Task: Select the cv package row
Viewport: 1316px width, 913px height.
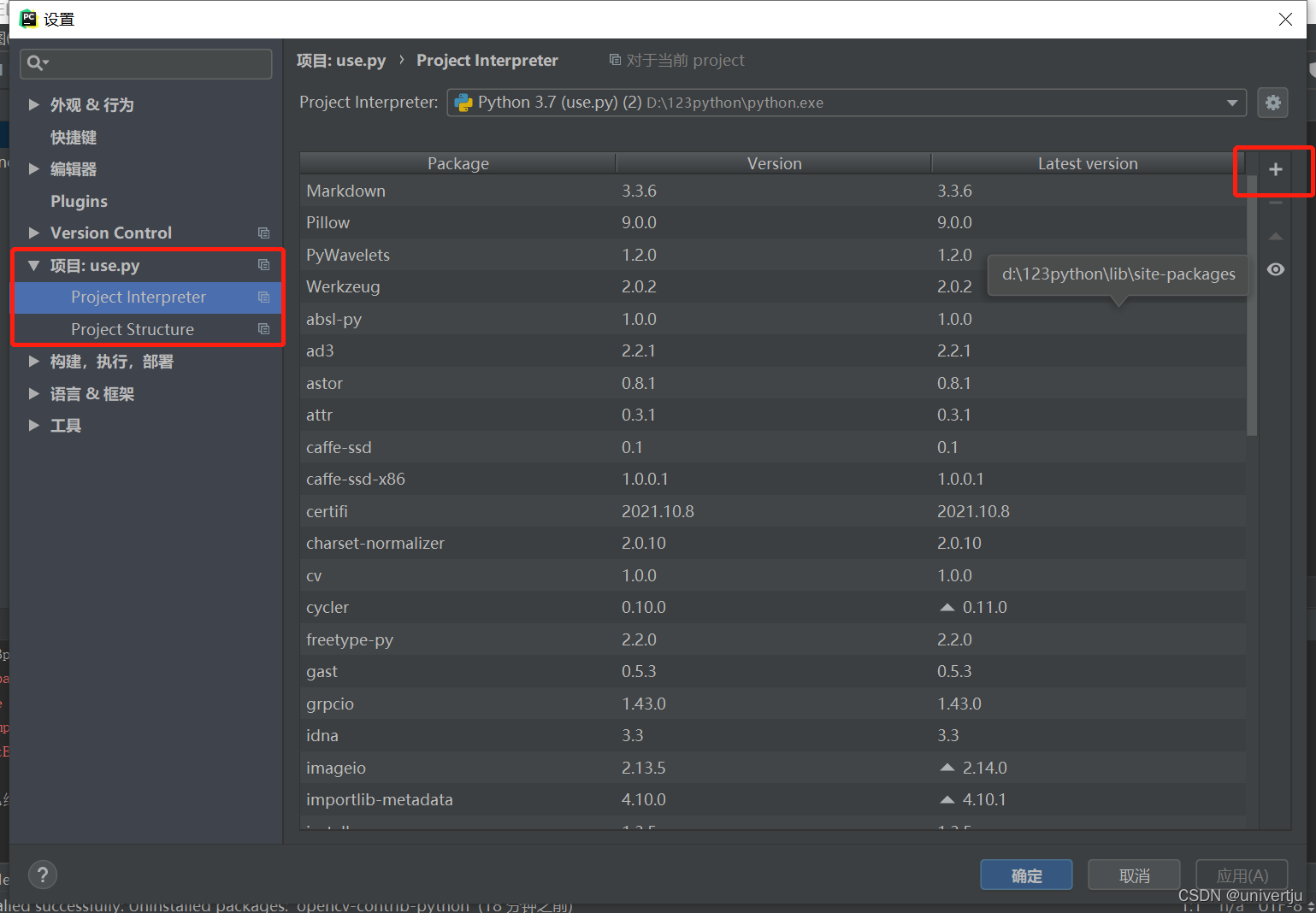Action: click(773, 575)
